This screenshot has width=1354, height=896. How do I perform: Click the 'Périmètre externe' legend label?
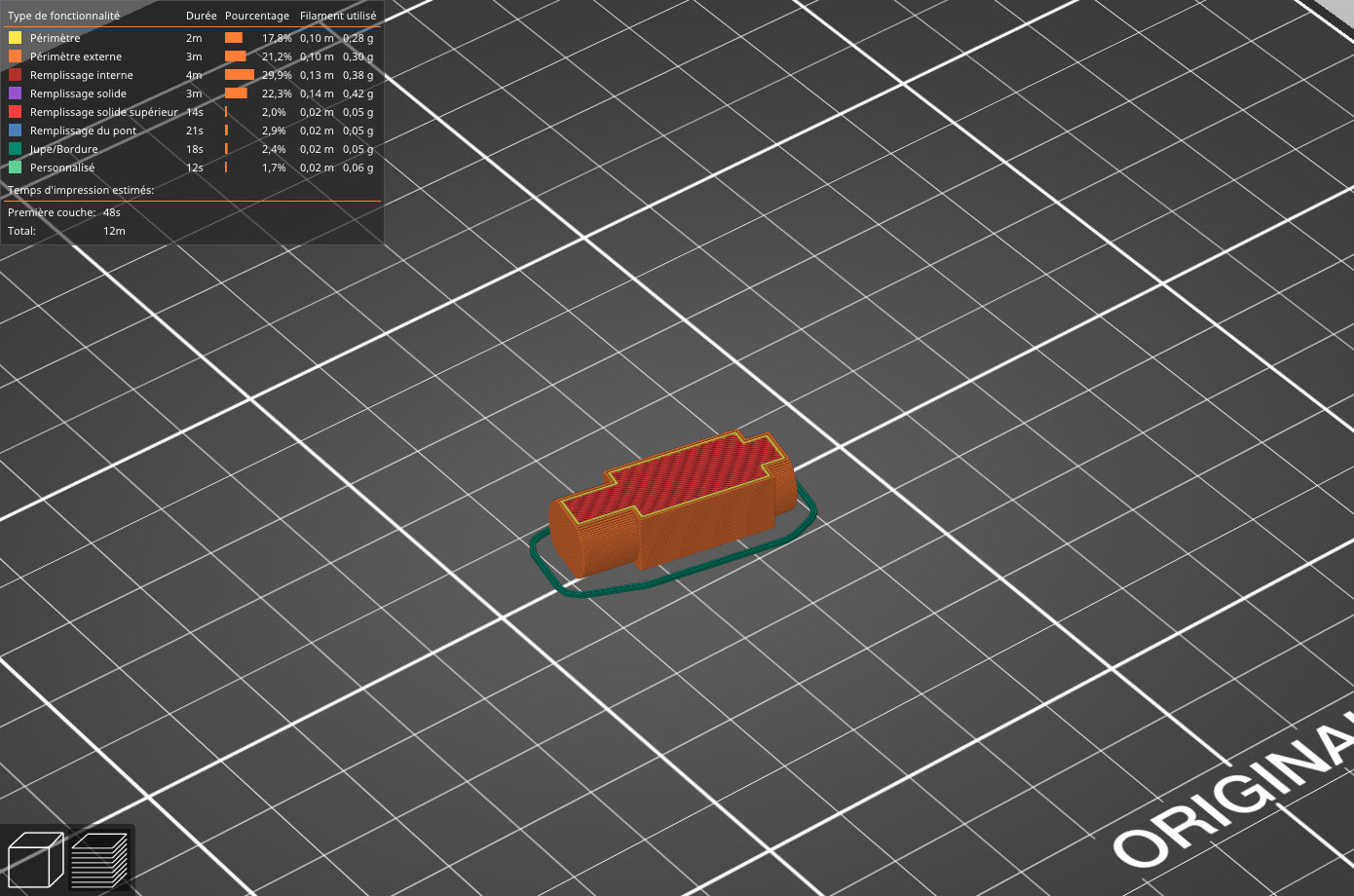(76, 56)
